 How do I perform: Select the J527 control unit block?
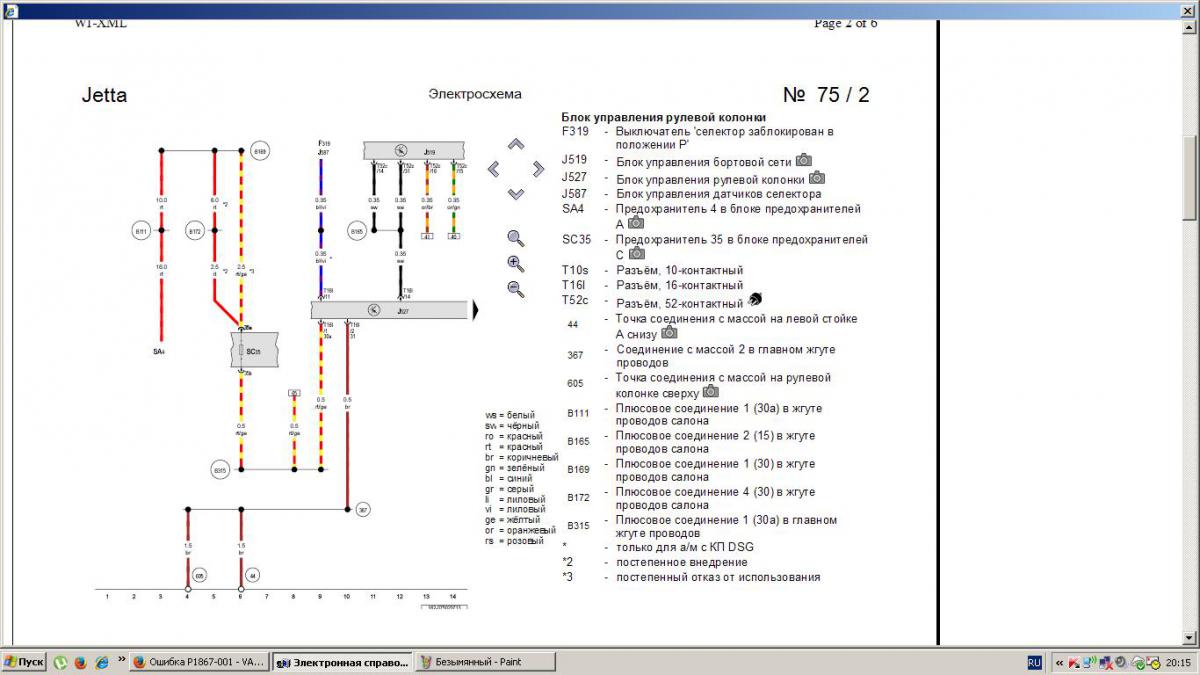[x=389, y=311]
